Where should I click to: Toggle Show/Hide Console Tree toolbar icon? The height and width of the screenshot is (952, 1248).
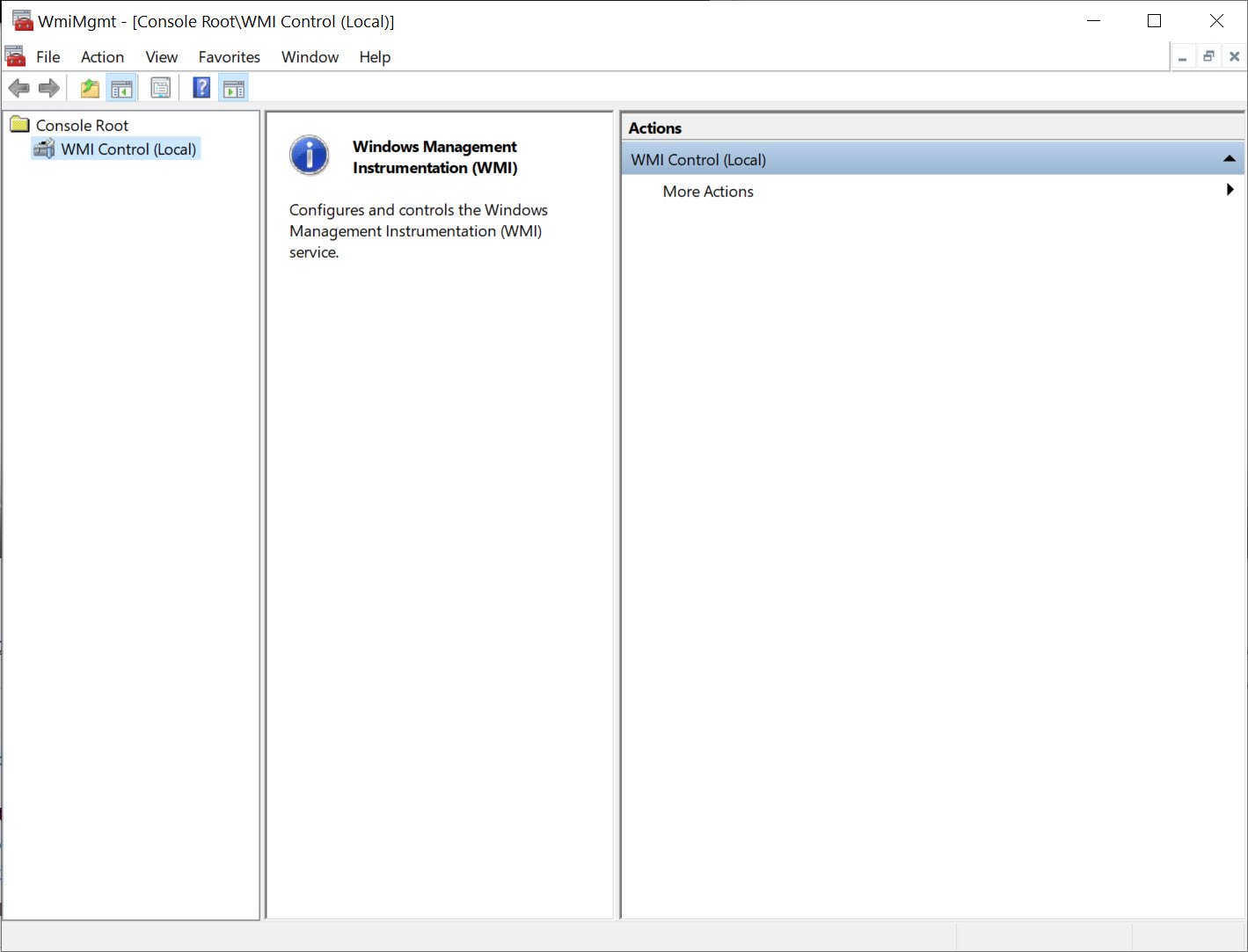(x=121, y=88)
